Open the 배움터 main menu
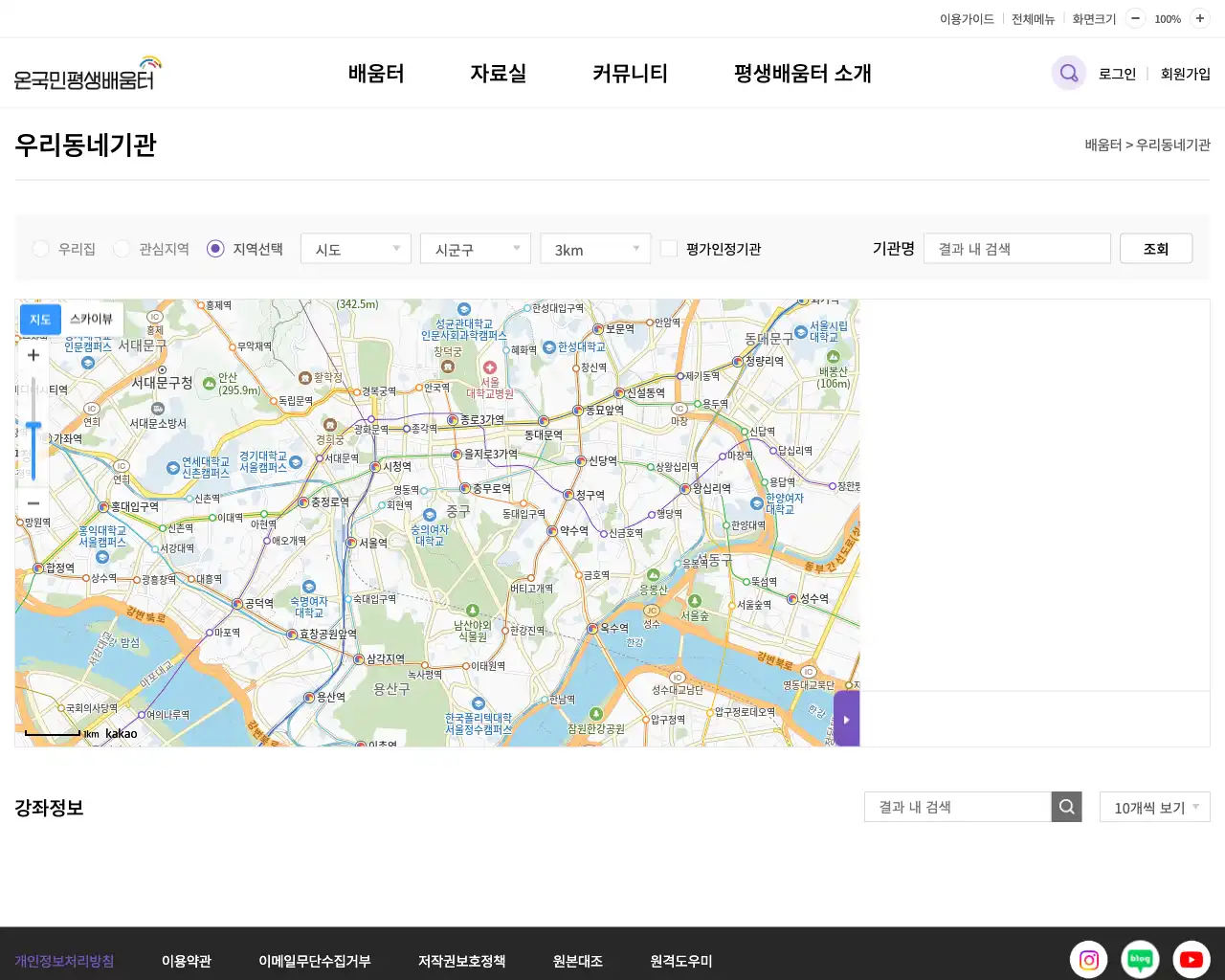Viewport: 1225px width, 980px height. (376, 74)
